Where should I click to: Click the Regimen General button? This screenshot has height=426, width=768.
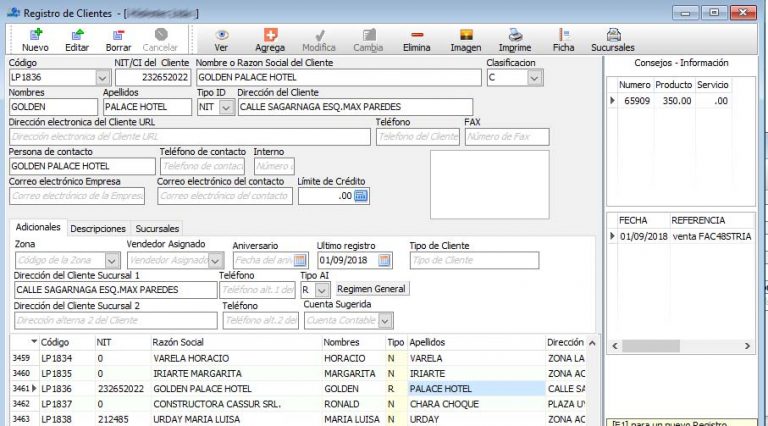(371, 289)
